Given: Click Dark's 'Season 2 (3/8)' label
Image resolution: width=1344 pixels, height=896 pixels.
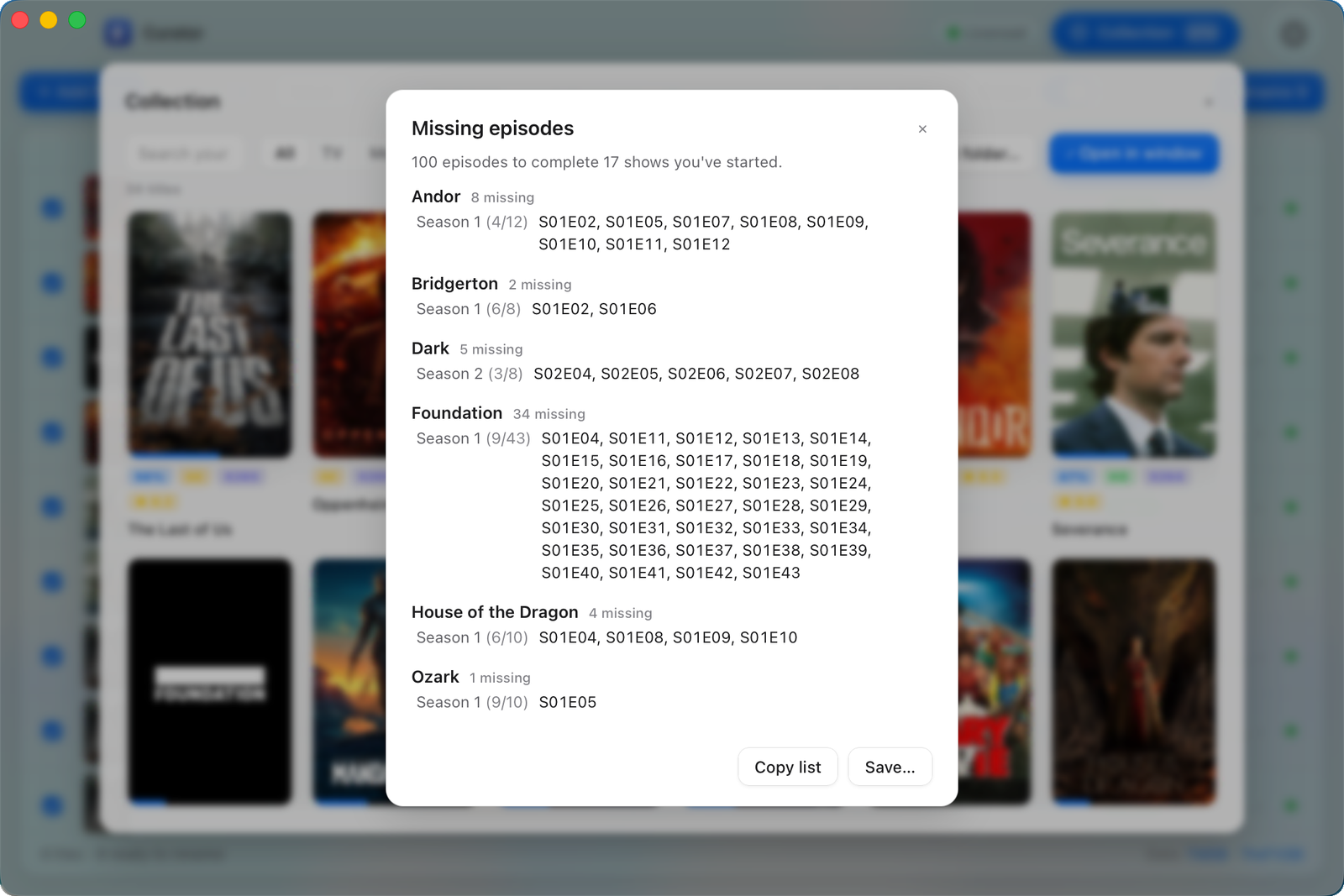Looking at the screenshot, I should pos(470,374).
